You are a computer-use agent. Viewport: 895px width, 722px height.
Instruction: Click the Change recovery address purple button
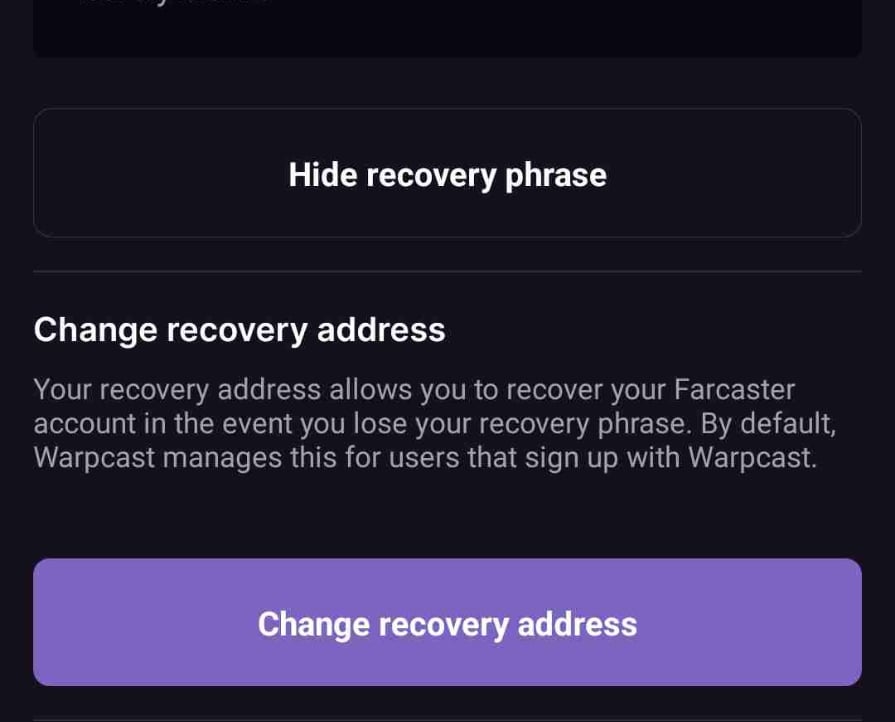[447, 622]
